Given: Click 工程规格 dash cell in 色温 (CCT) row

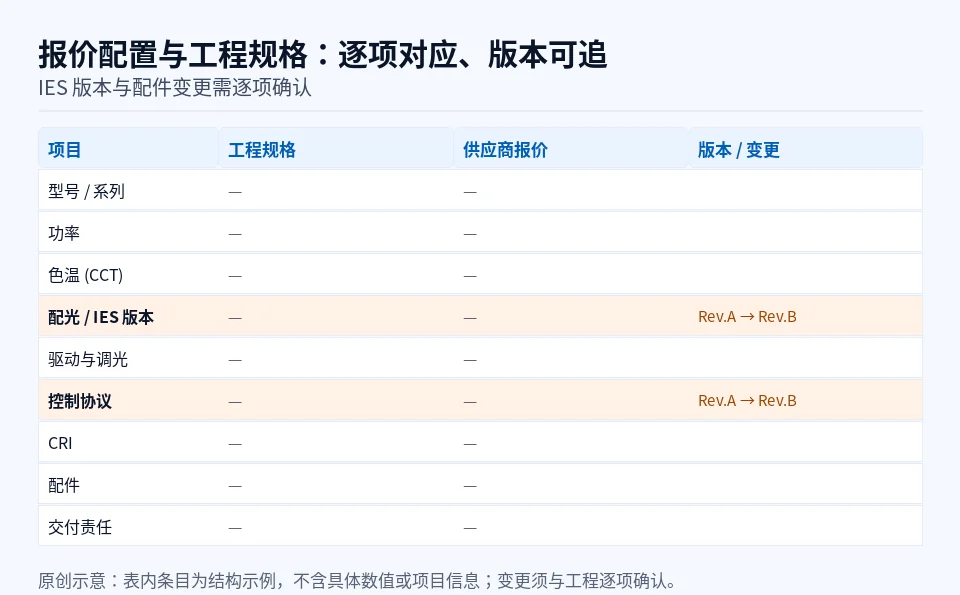Looking at the screenshot, I should [x=235, y=276].
